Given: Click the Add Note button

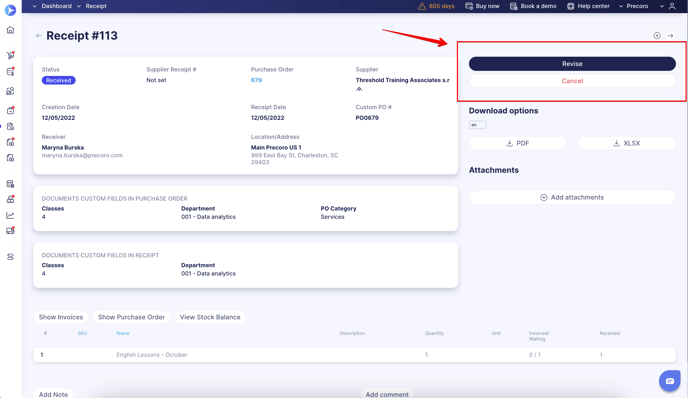Looking at the screenshot, I should coord(53,394).
